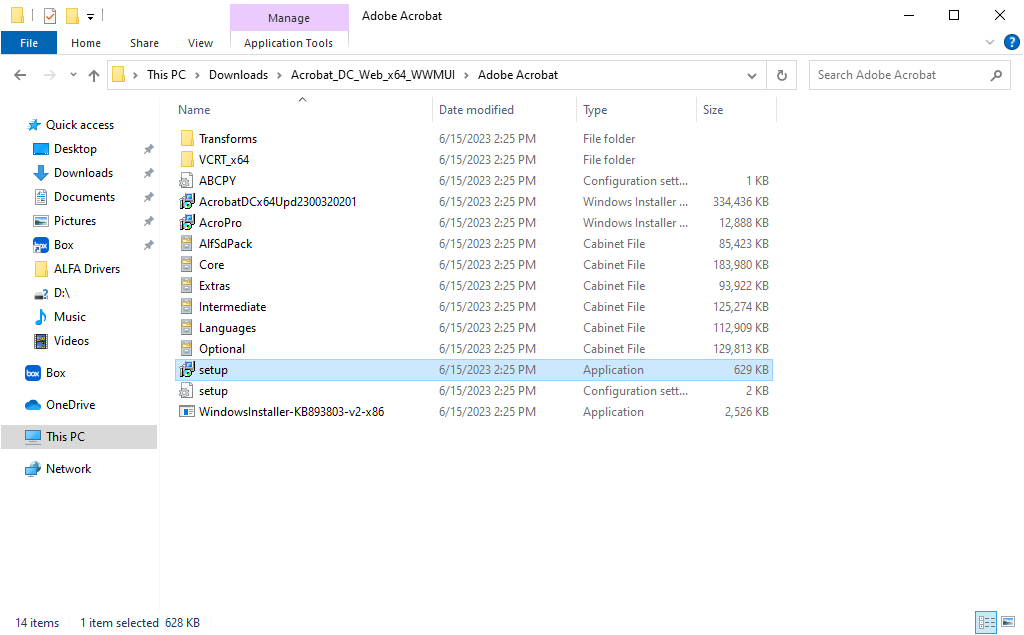Screen dimensions: 1024x635
Task: Open the Application Tools tab
Action: click(x=288, y=43)
